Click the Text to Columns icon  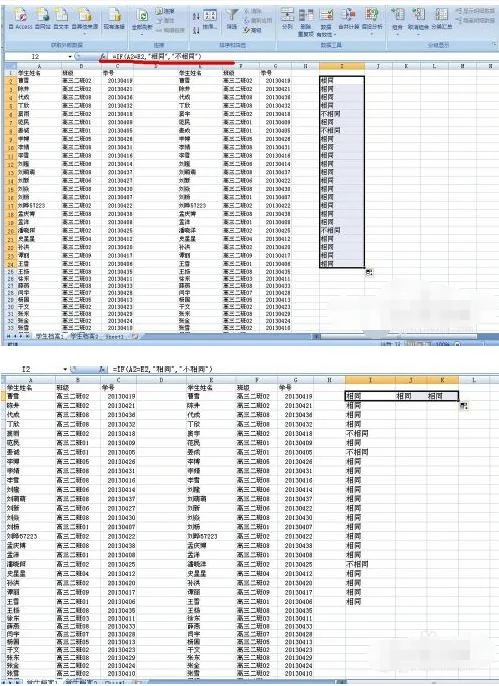pos(287,18)
